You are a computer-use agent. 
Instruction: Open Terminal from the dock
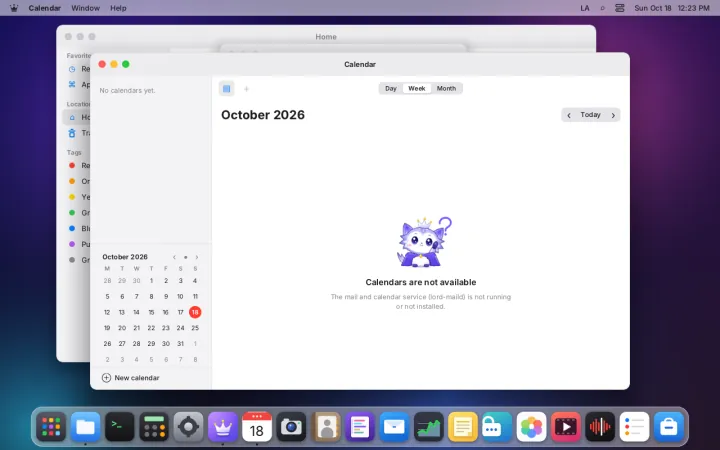(x=120, y=427)
